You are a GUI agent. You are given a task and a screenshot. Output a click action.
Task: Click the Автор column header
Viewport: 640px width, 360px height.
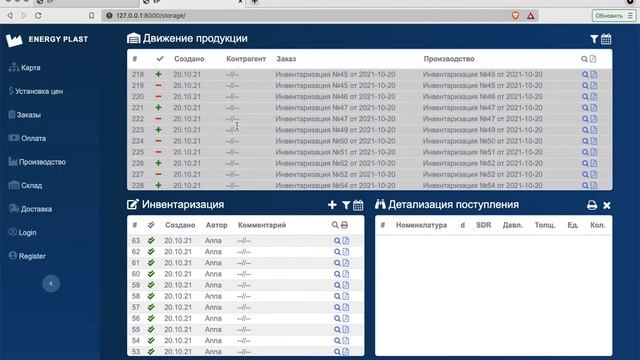216,225
